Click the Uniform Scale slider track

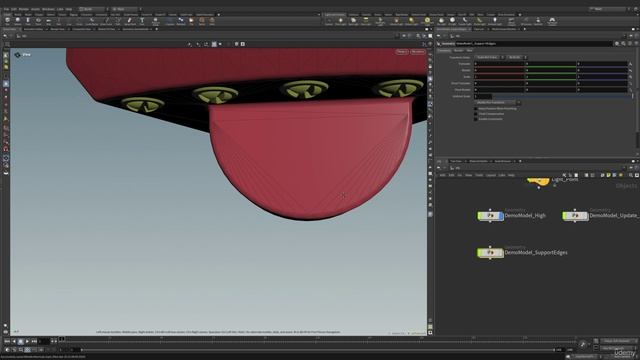tap(561, 96)
